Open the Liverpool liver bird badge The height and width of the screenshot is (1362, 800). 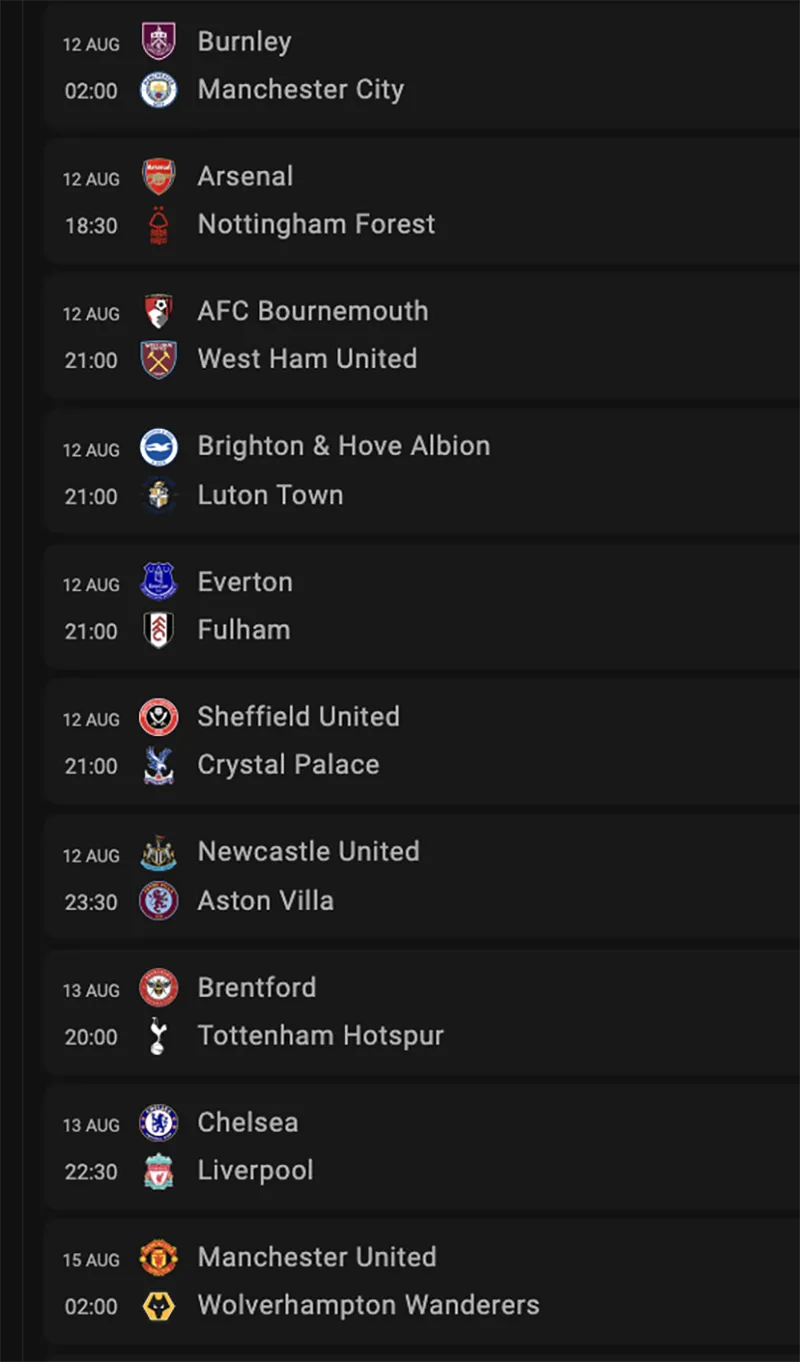tap(159, 1170)
